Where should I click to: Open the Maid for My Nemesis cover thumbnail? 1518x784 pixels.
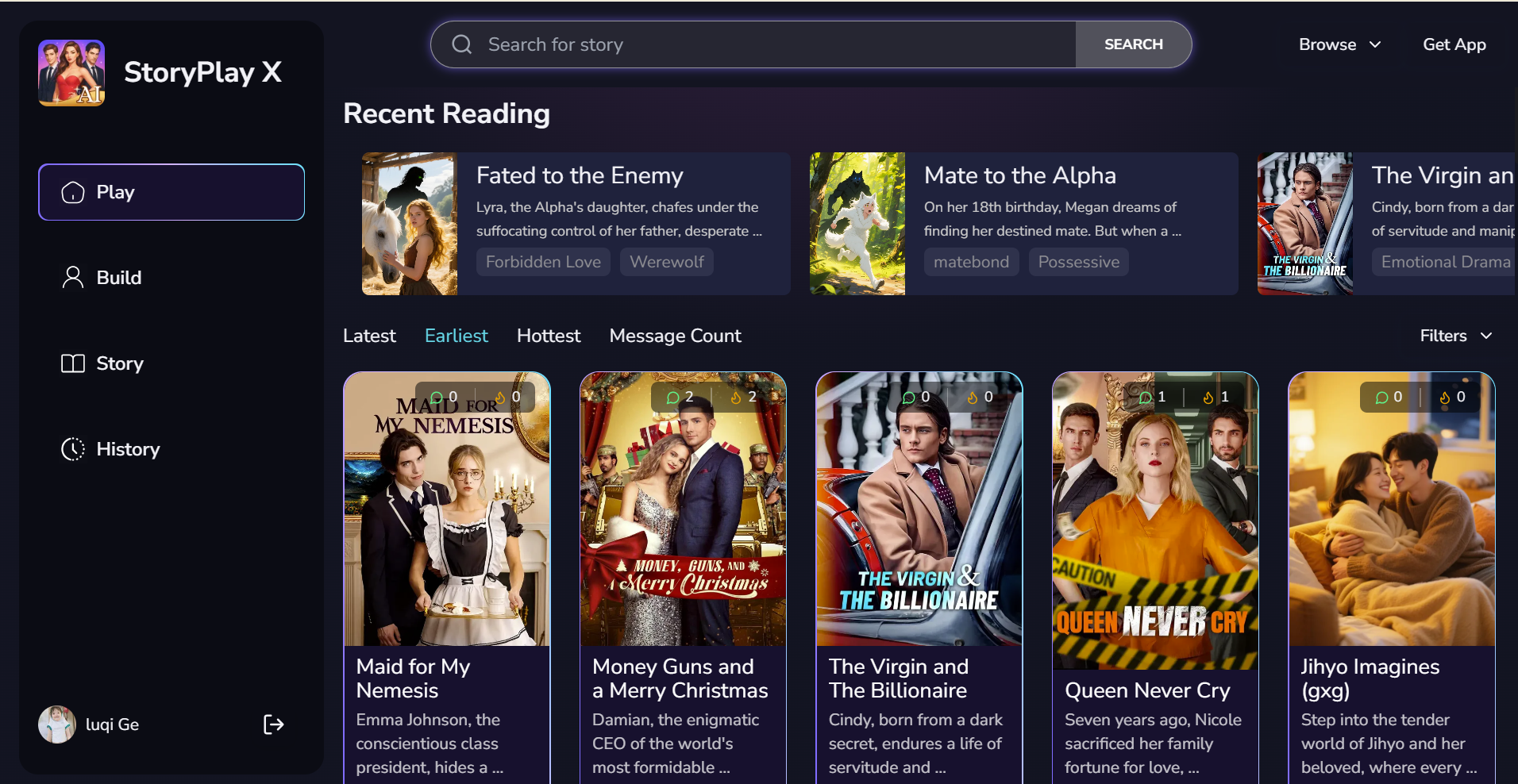coord(447,509)
